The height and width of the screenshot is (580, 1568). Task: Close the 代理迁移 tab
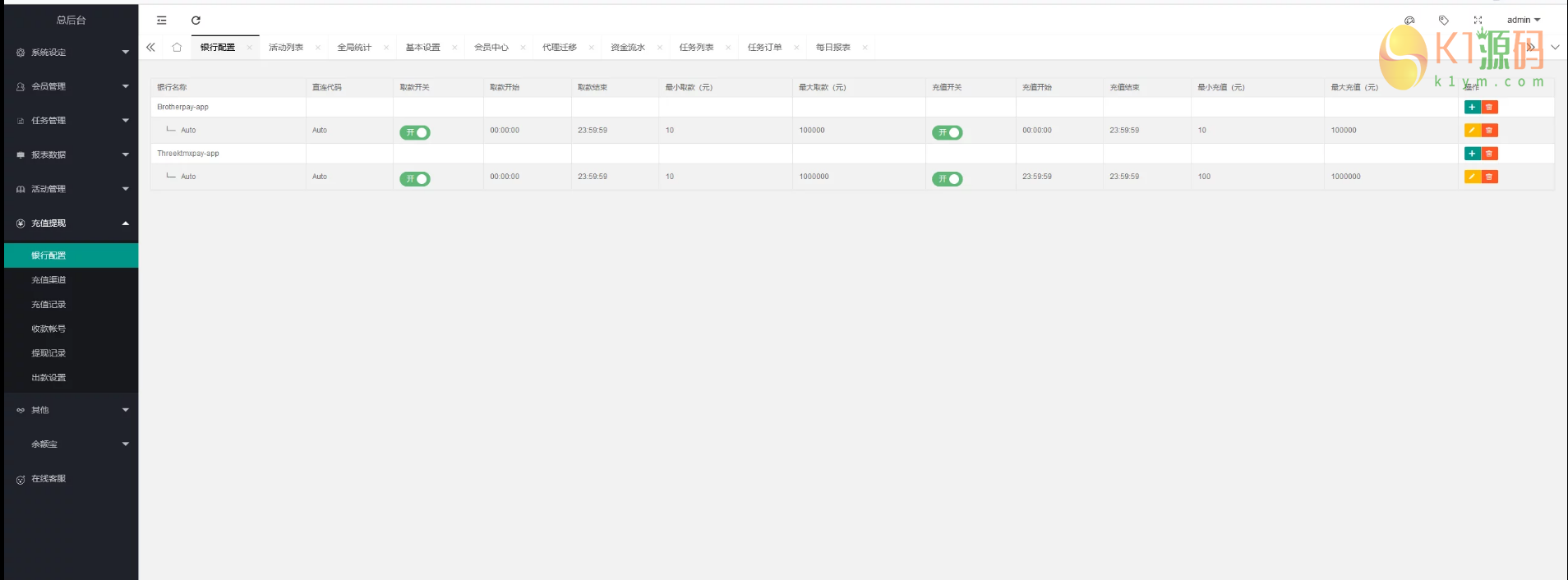[x=591, y=48]
